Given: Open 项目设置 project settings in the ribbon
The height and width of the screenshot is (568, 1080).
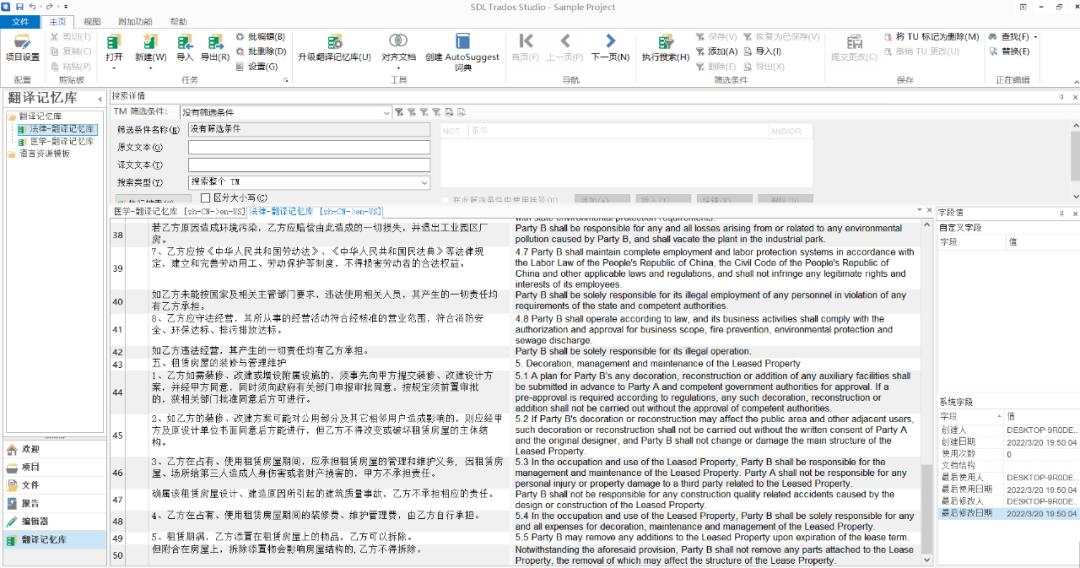Looking at the screenshot, I should pyautogui.click(x=23, y=48).
